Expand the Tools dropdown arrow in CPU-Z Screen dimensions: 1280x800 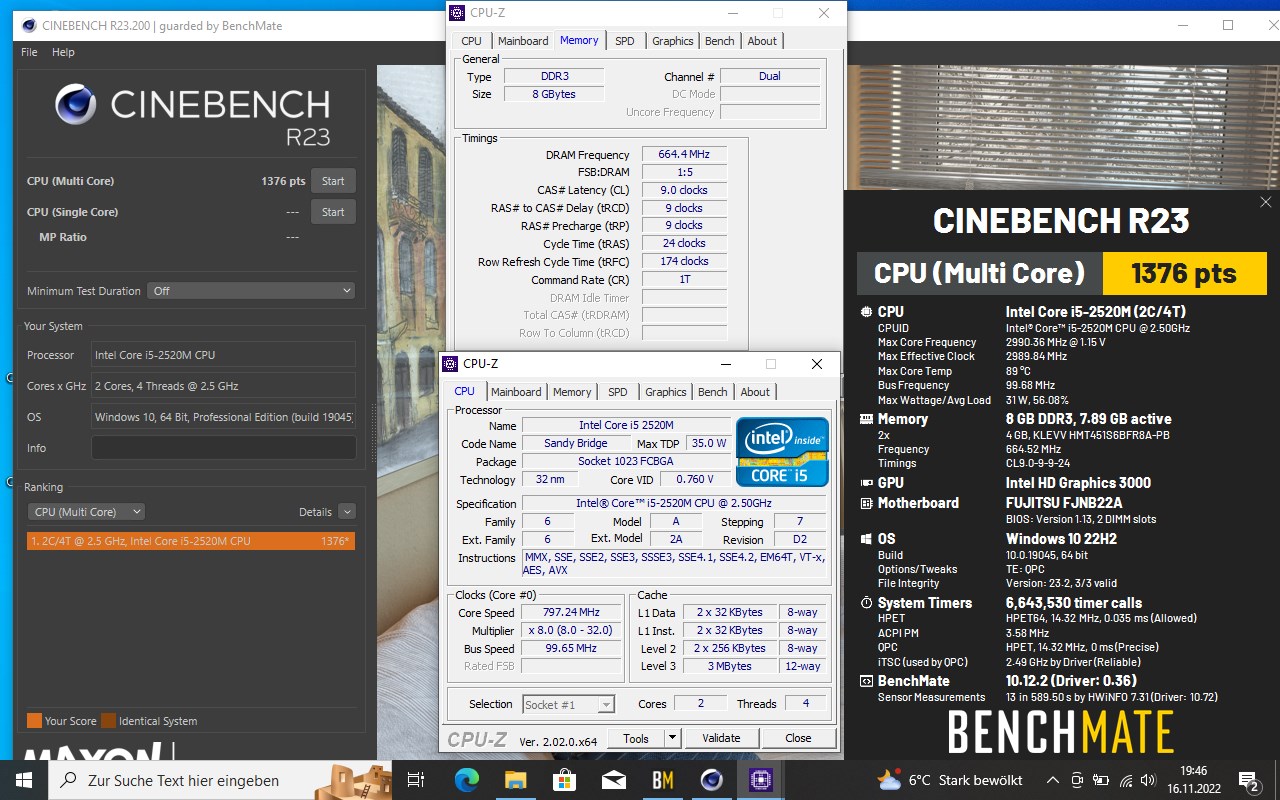(x=672, y=738)
